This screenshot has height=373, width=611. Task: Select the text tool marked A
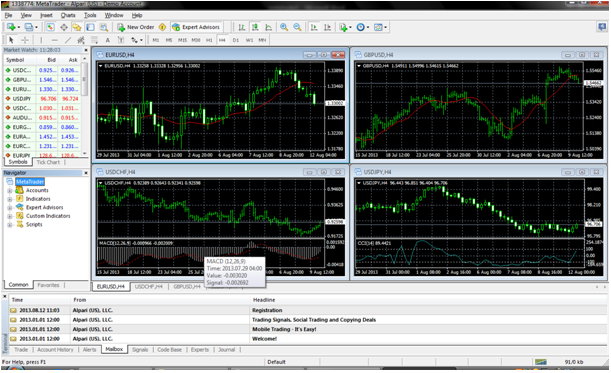click(108, 40)
